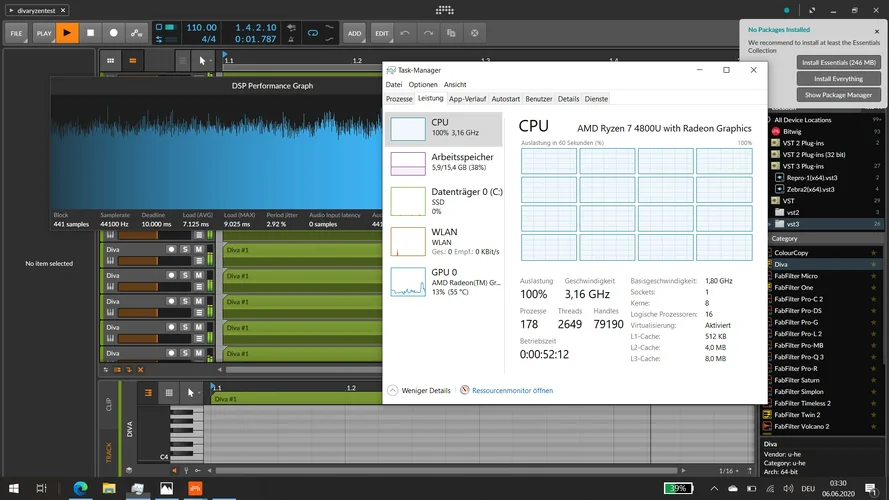
Task: Click the redo arrow icon
Action: pos(428,33)
